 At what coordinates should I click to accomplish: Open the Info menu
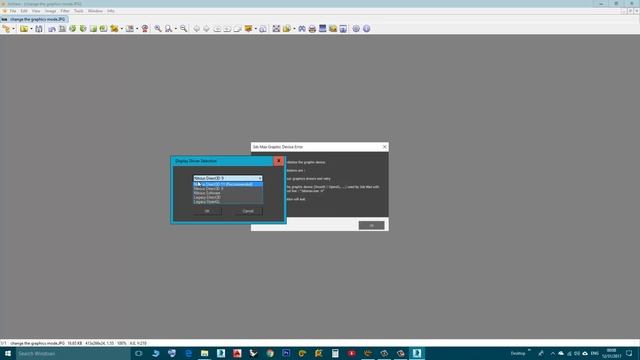point(111,11)
